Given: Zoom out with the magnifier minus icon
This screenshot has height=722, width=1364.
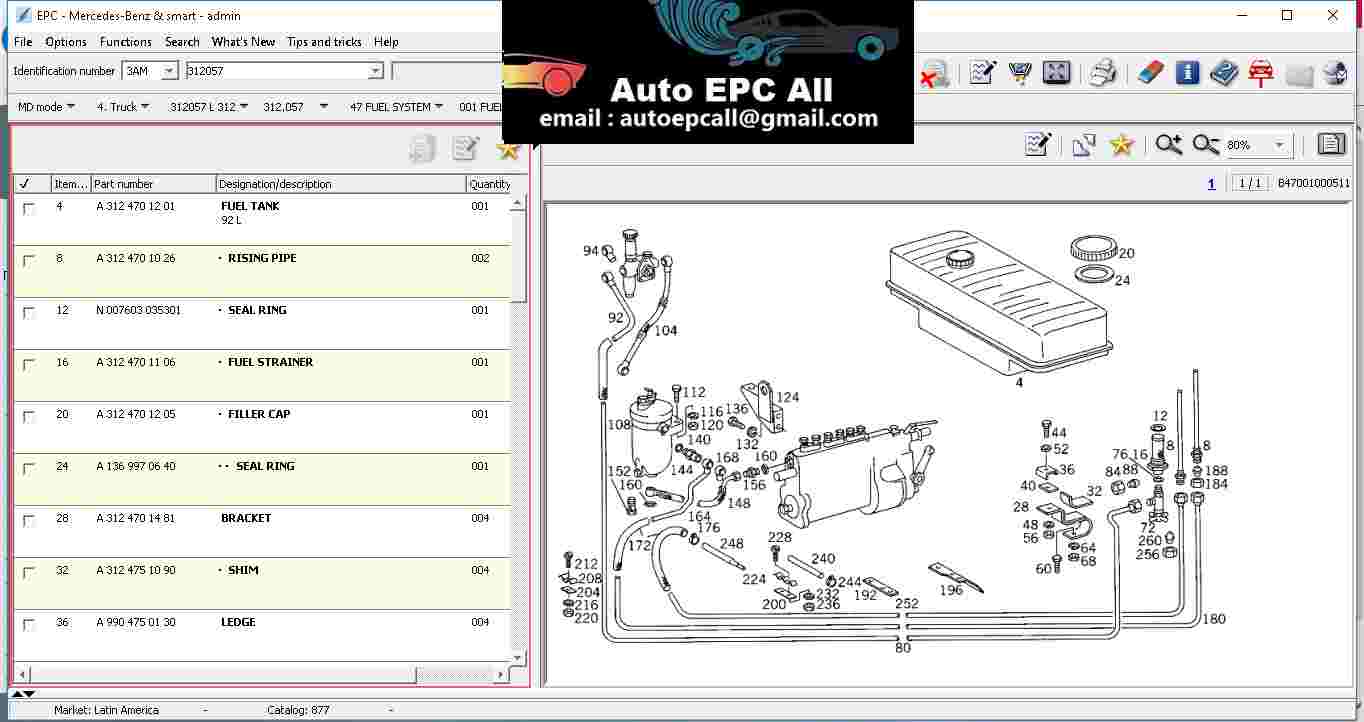Looking at the screenshot, I should [1205, 144].
